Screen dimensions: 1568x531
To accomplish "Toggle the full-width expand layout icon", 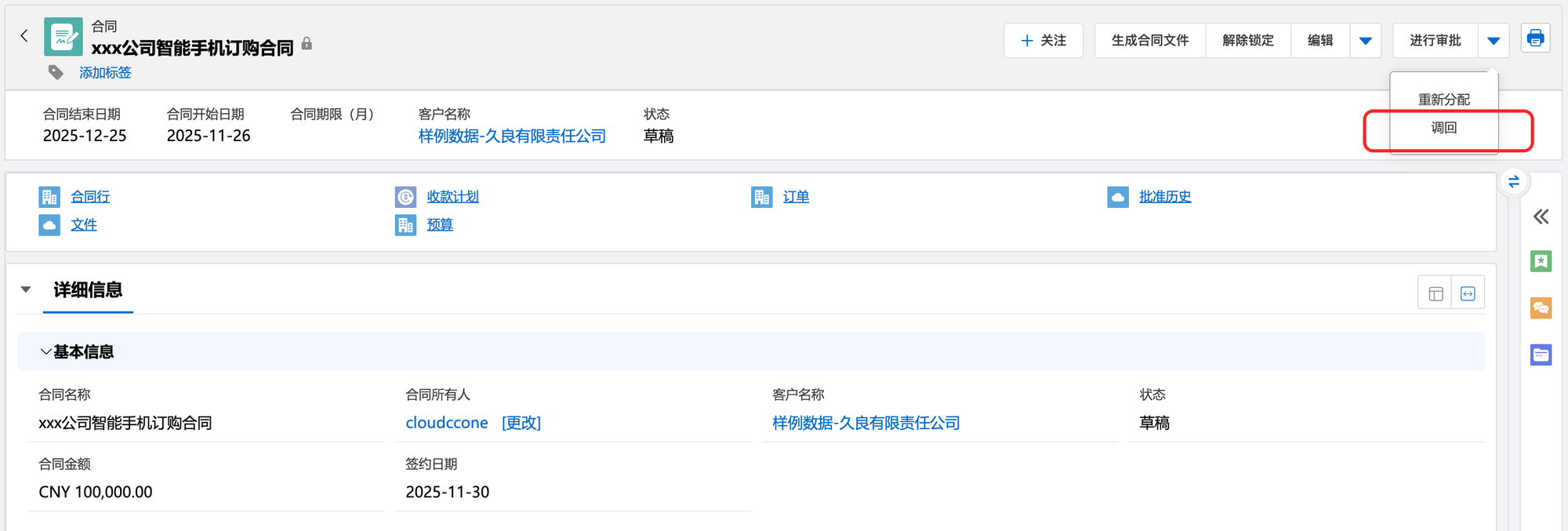I will [1468, 293].
